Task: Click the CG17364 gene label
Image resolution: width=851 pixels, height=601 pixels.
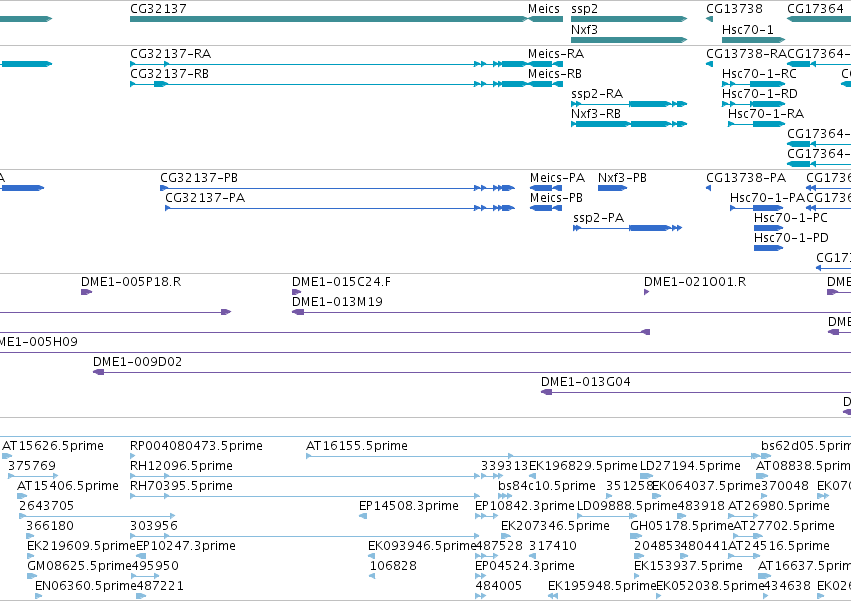Action: 815,9
